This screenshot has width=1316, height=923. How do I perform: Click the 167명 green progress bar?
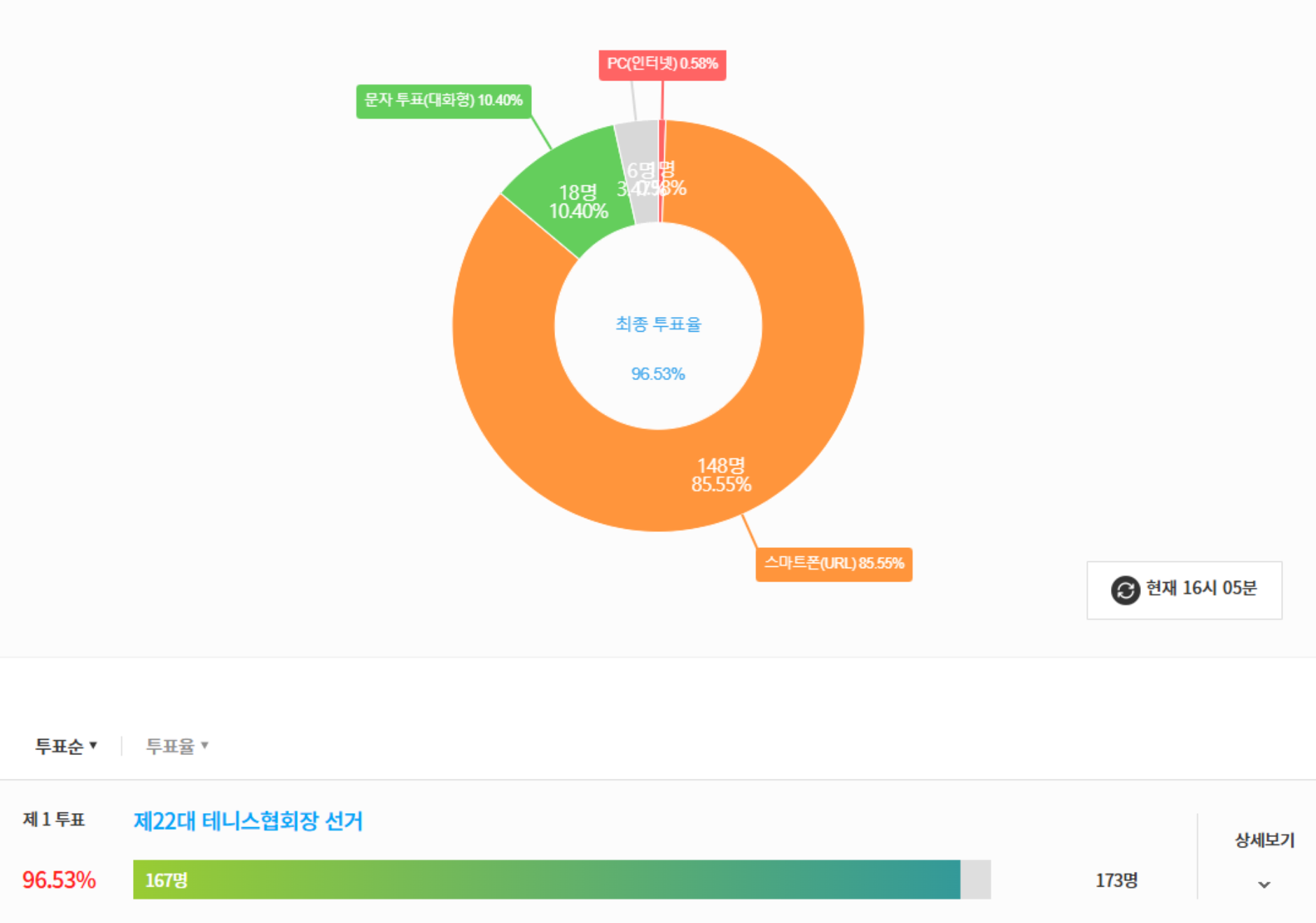coord(547,880)
